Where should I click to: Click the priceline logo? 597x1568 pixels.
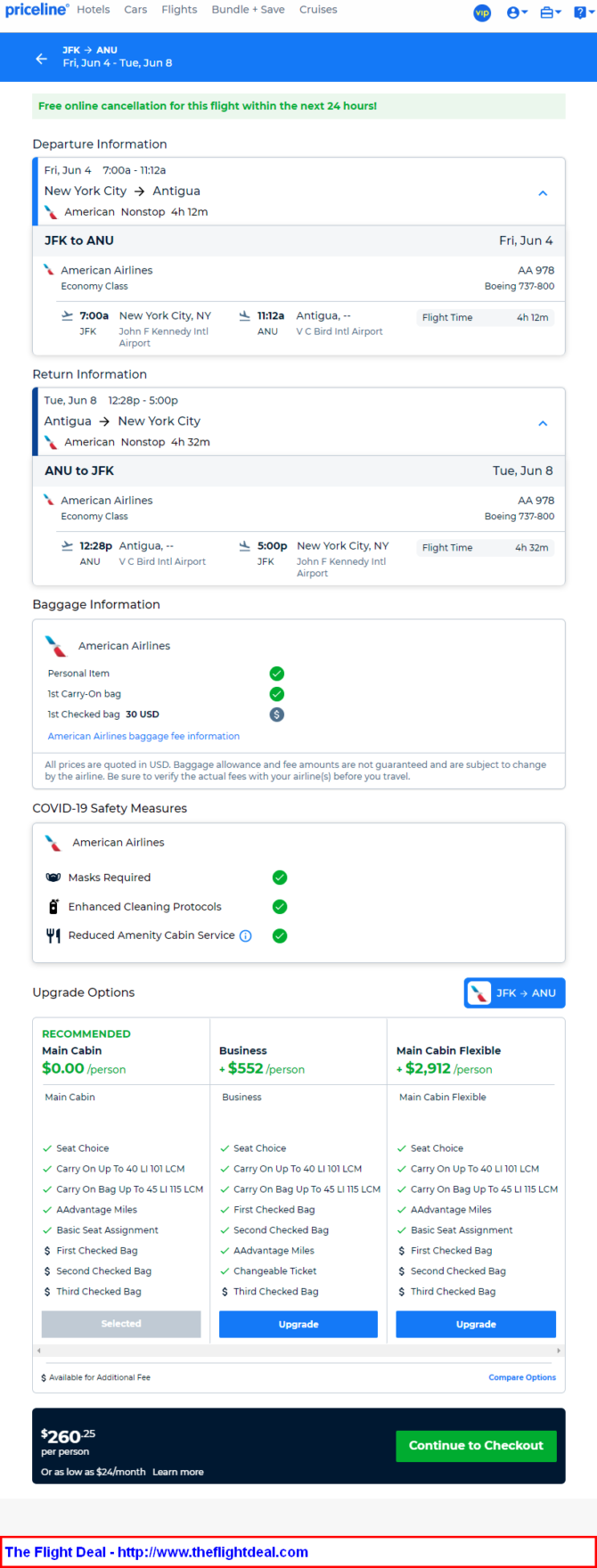37,10
